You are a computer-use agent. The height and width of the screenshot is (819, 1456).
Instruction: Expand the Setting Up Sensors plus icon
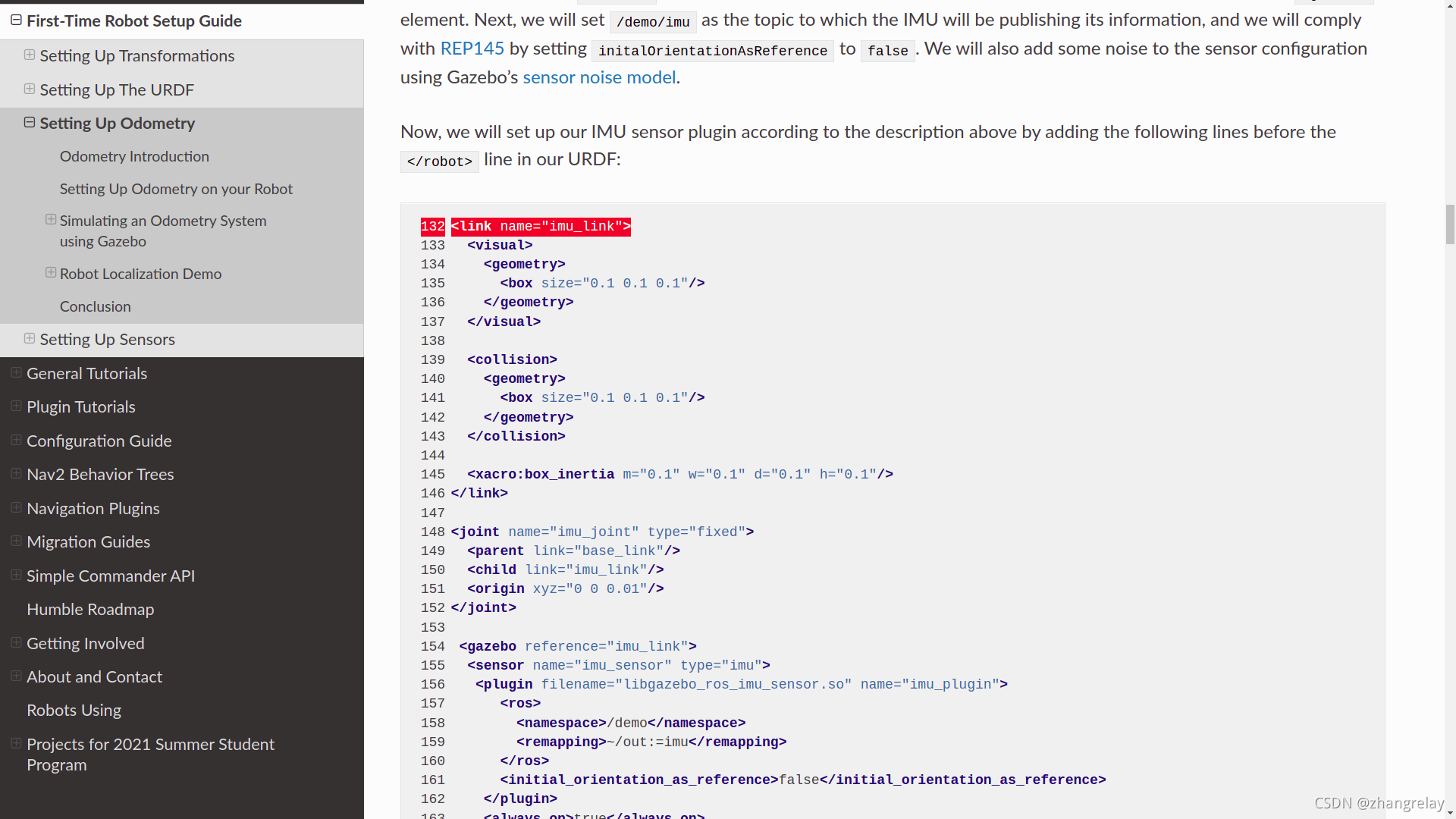30,338
